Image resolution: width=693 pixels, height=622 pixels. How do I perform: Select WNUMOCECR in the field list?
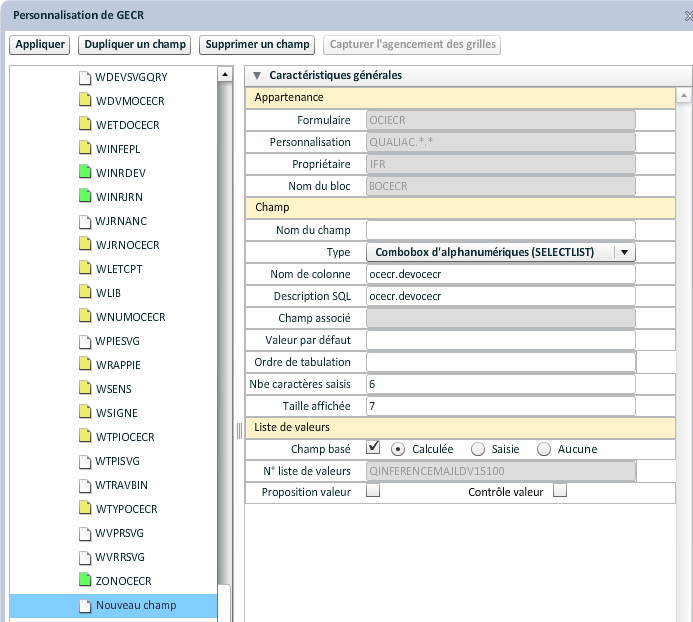point(130,317)
